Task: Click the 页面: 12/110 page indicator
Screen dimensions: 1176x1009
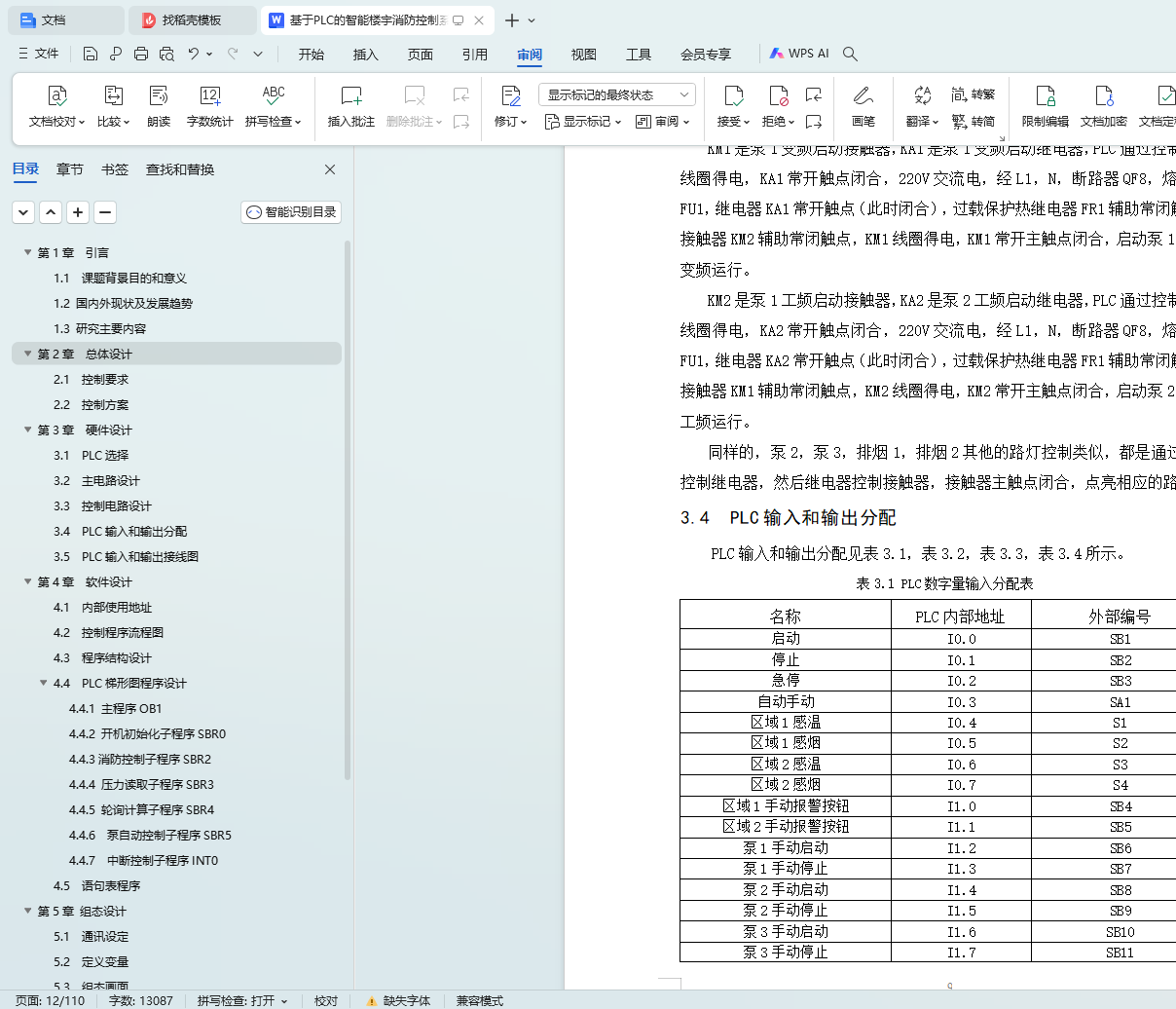Action: (x=51, y=1000)
